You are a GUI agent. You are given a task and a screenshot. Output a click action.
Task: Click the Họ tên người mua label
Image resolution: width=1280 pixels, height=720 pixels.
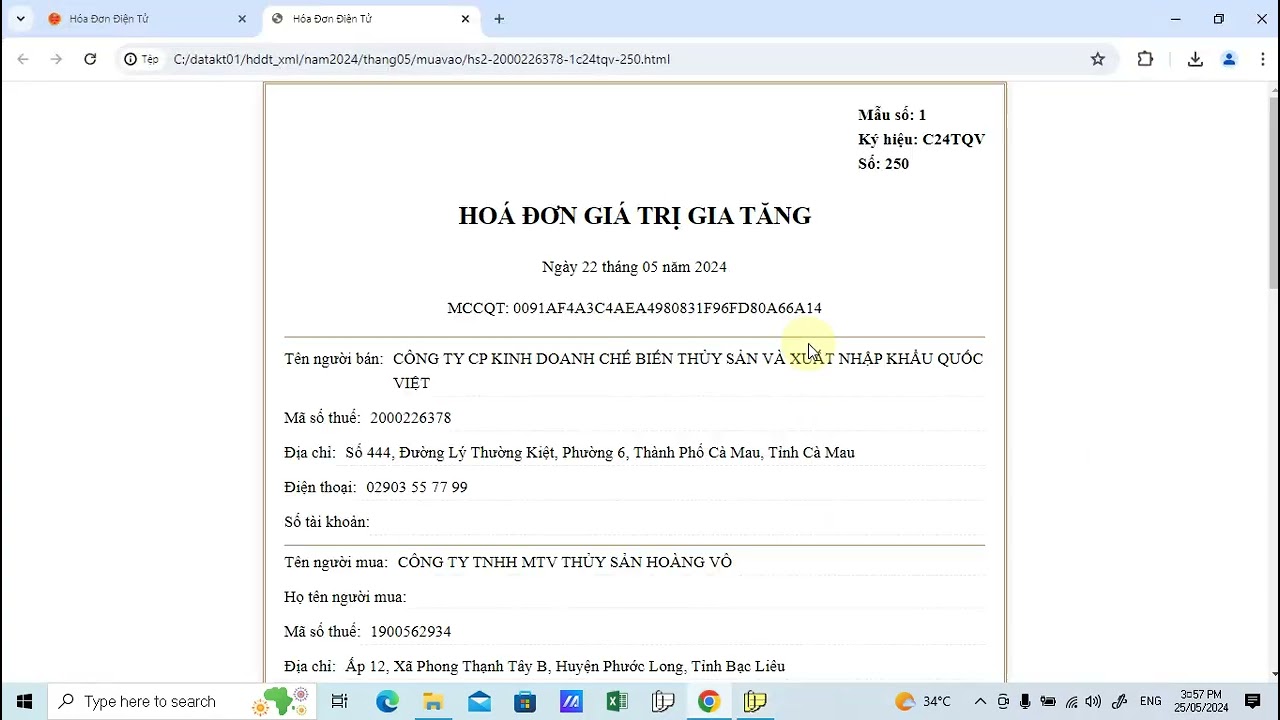click(x=345, y=597)
